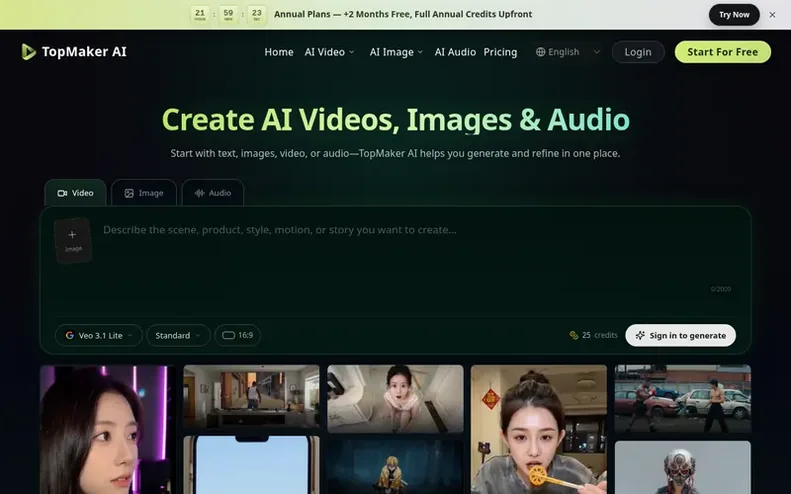Open the Veo 3.1 Lite model dropdown
The image size is (791, 494).
click(x=98, y=335)
